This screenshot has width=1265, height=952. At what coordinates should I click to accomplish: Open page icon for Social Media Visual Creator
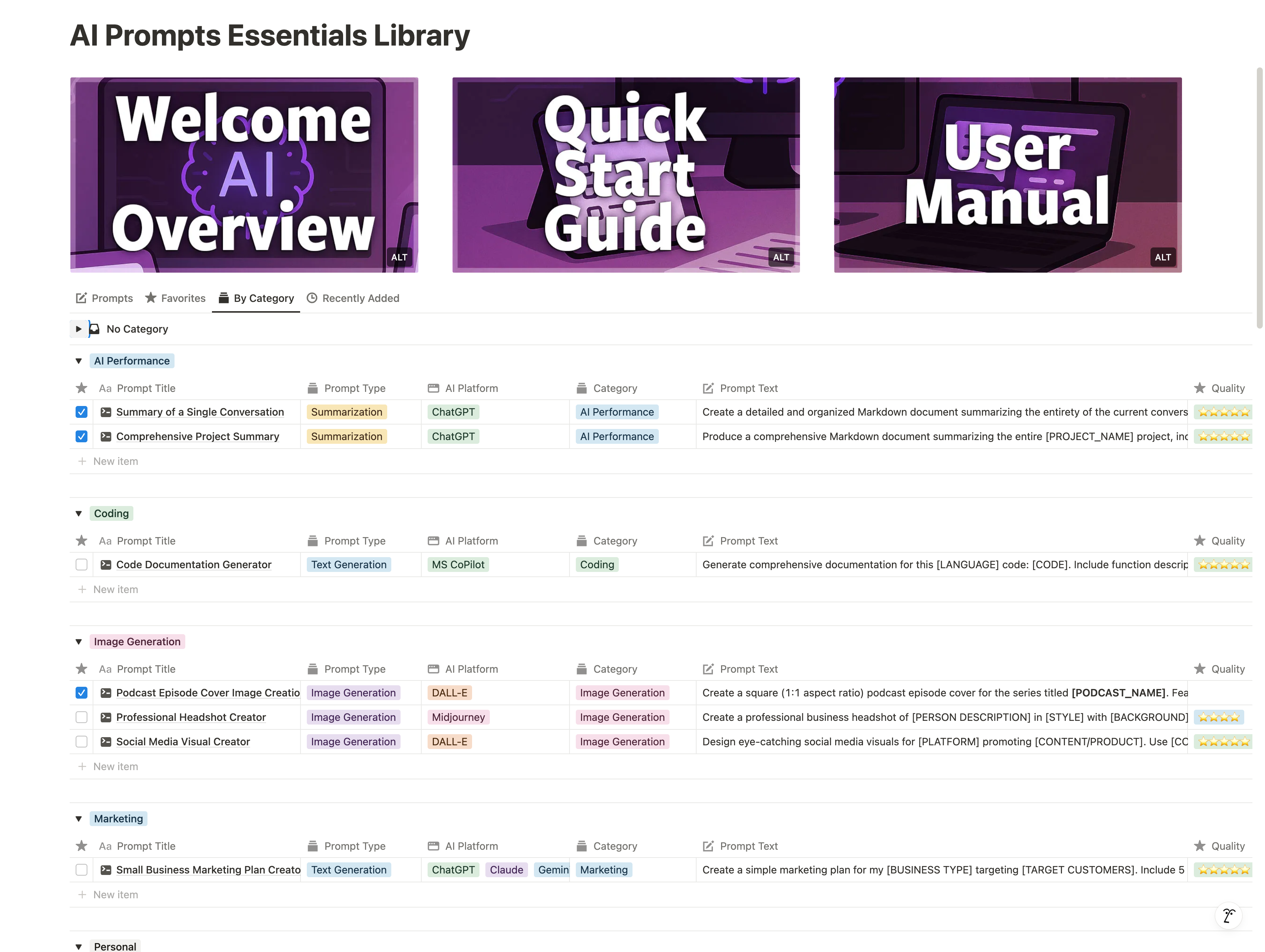[x=106, y=742]
